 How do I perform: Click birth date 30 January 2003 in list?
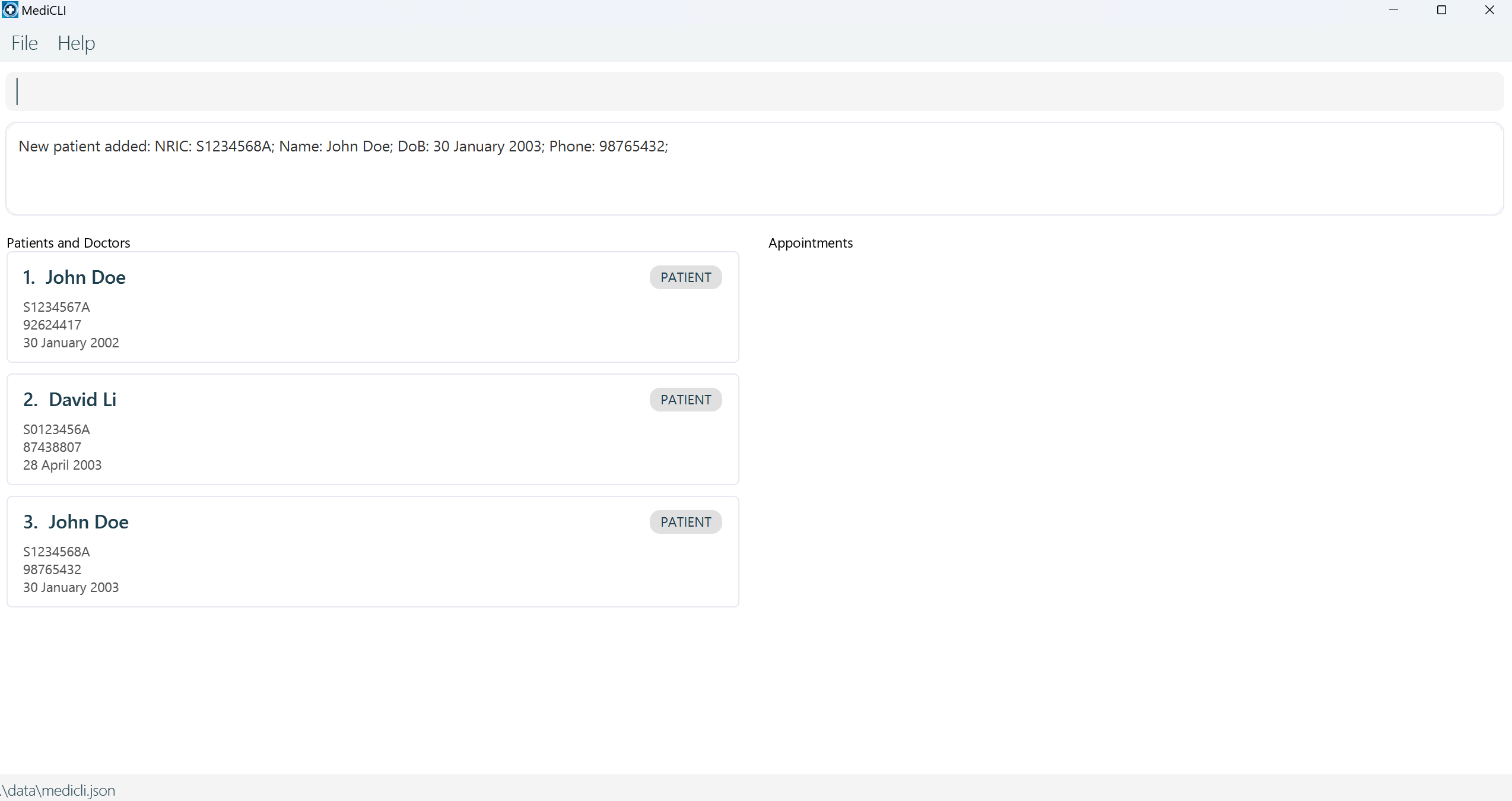click(71, 587)
